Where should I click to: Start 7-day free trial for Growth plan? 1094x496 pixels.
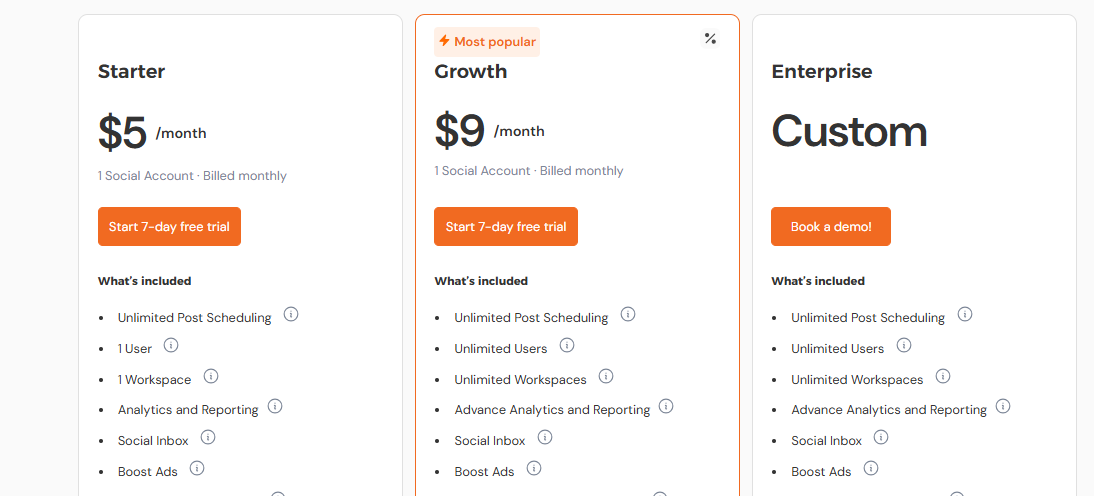tap(506, 227)
